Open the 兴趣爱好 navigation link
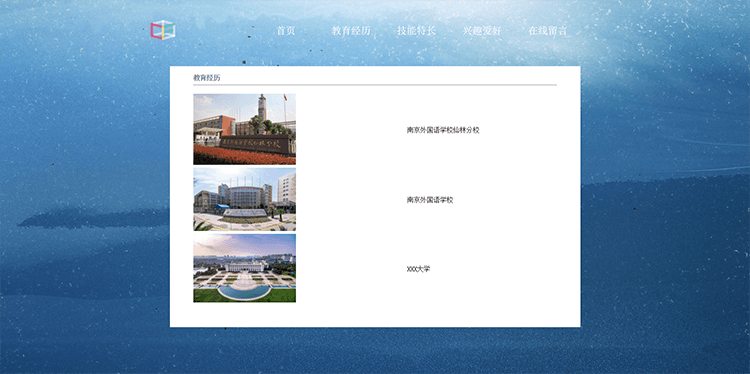 tap(482, 31)
